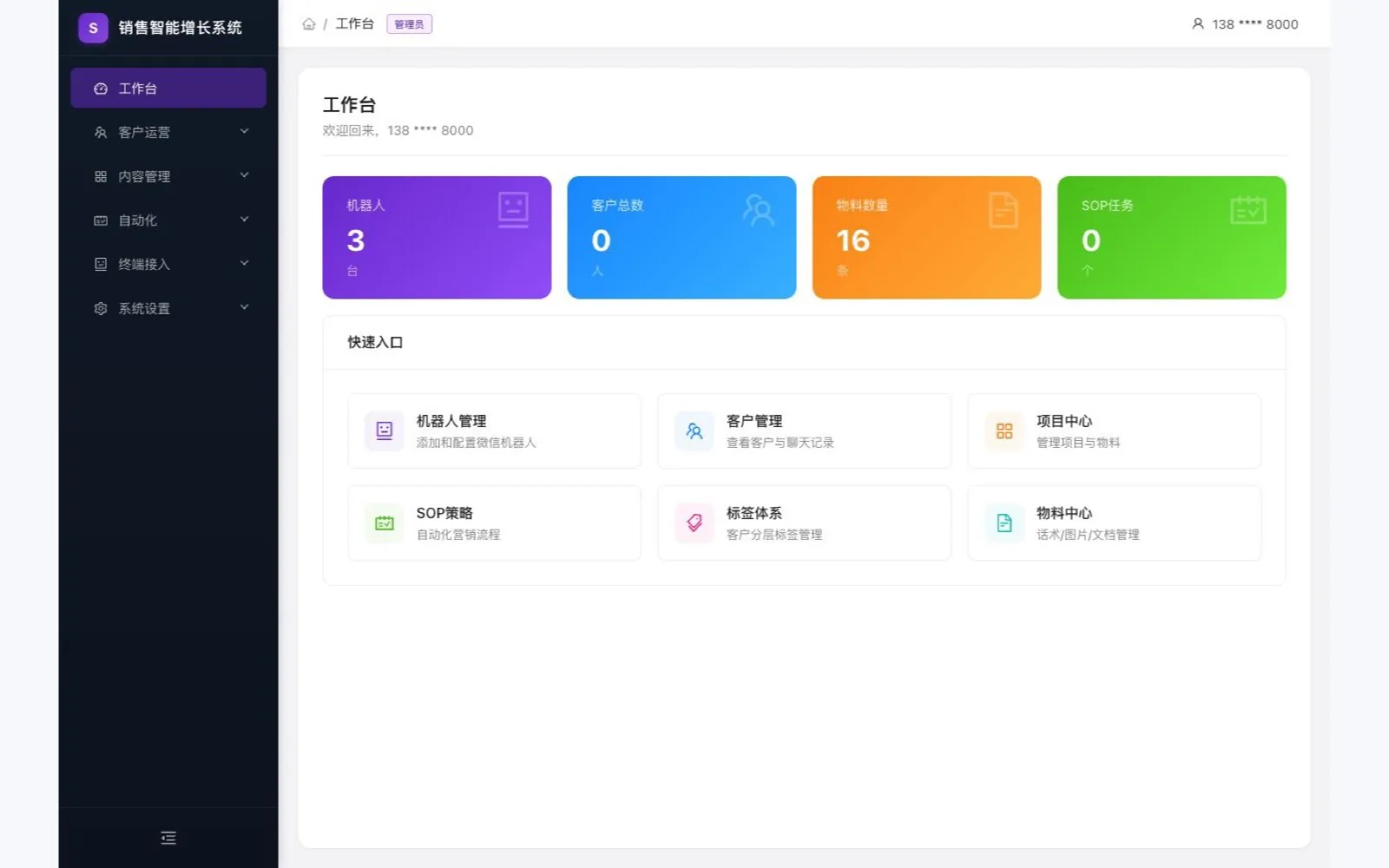Open the home breadcrumb icon

309,24
